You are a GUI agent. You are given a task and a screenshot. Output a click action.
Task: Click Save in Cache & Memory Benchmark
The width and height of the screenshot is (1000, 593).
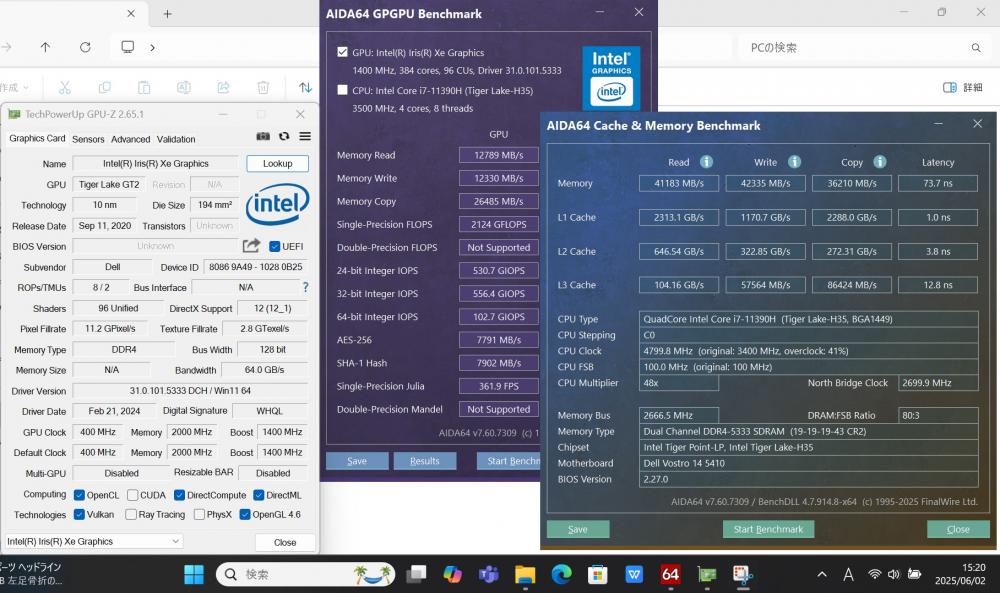578,529
